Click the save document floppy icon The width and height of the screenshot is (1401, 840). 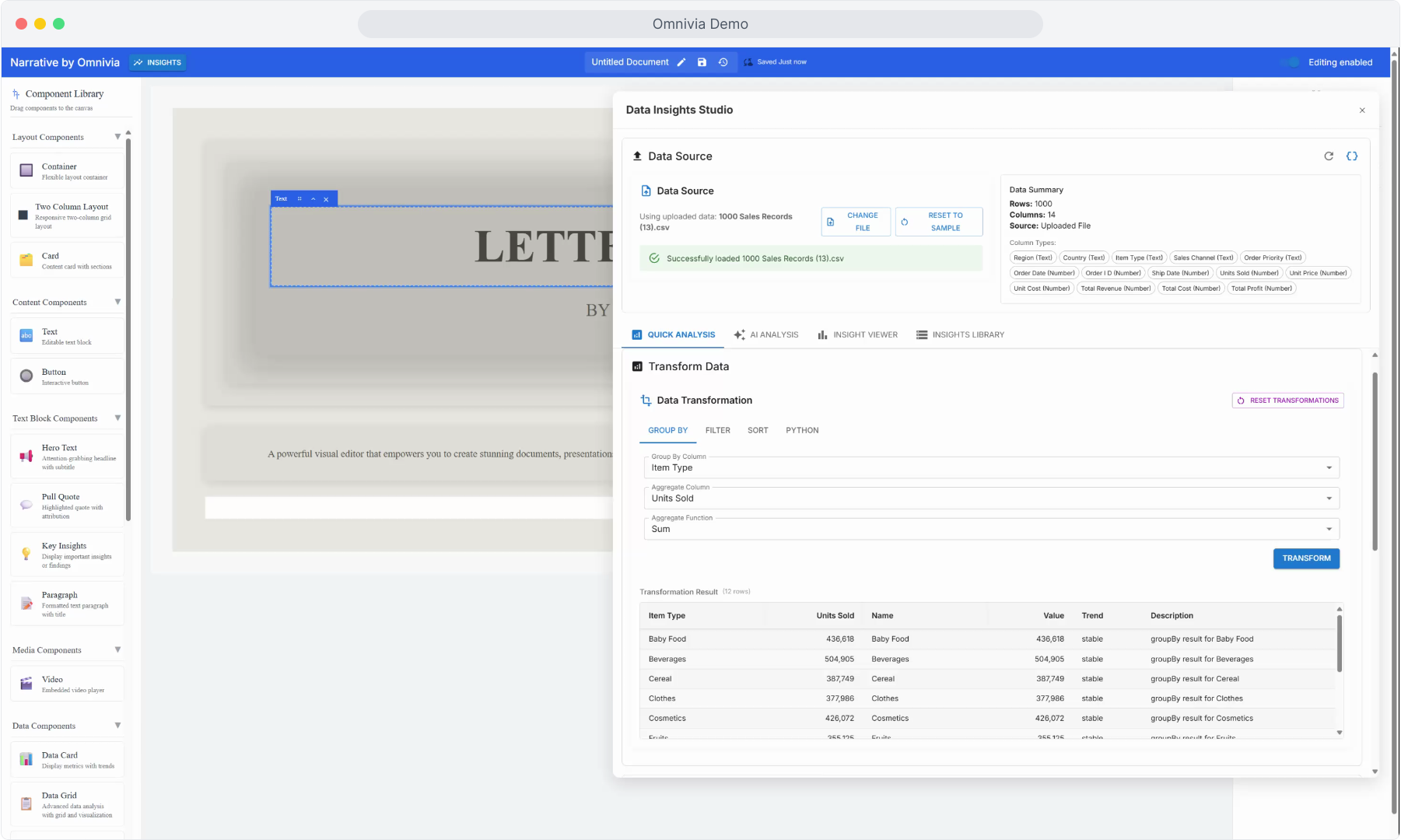click(x=702, y=62)
